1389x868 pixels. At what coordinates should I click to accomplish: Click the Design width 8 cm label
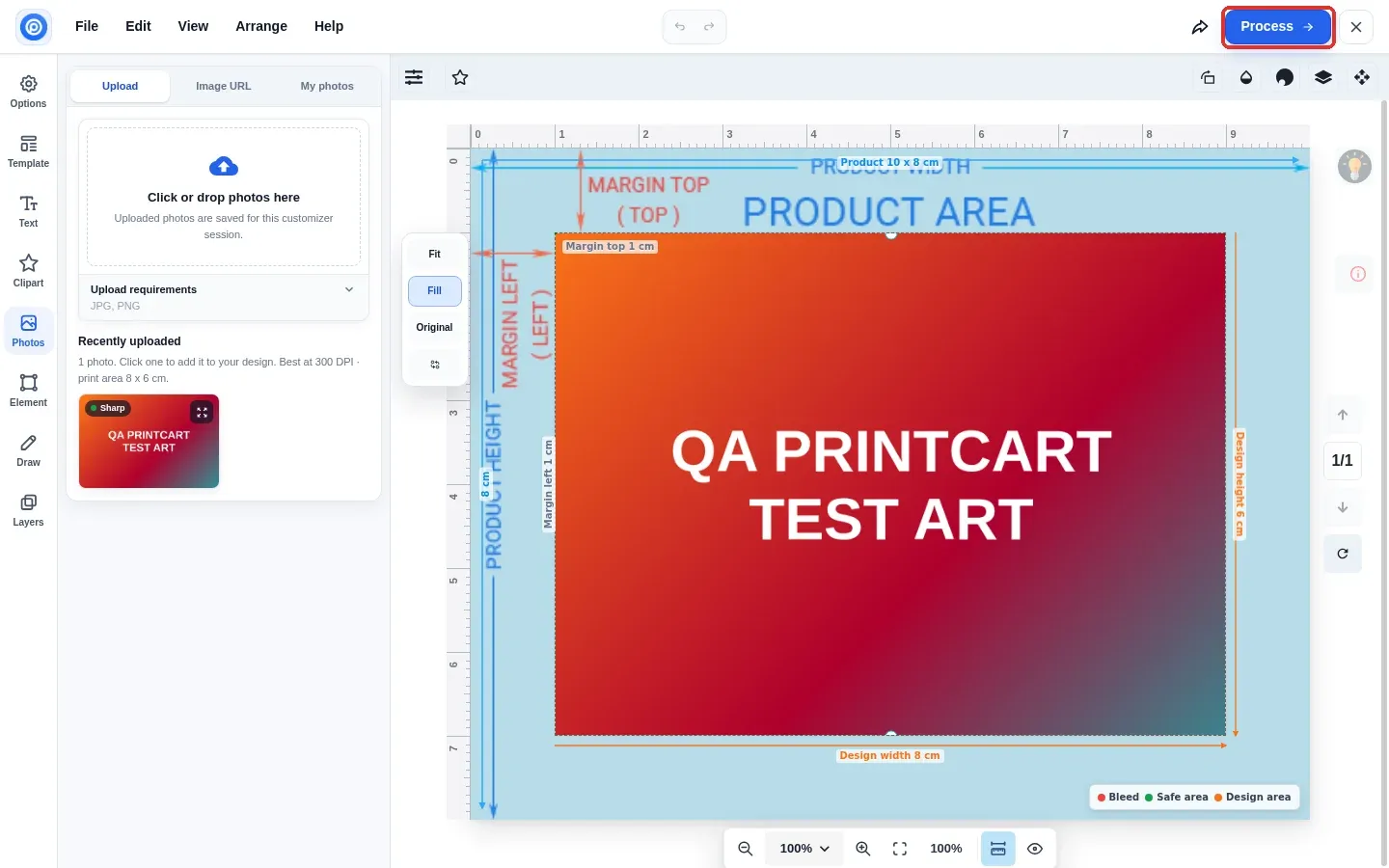pos(889,756)
